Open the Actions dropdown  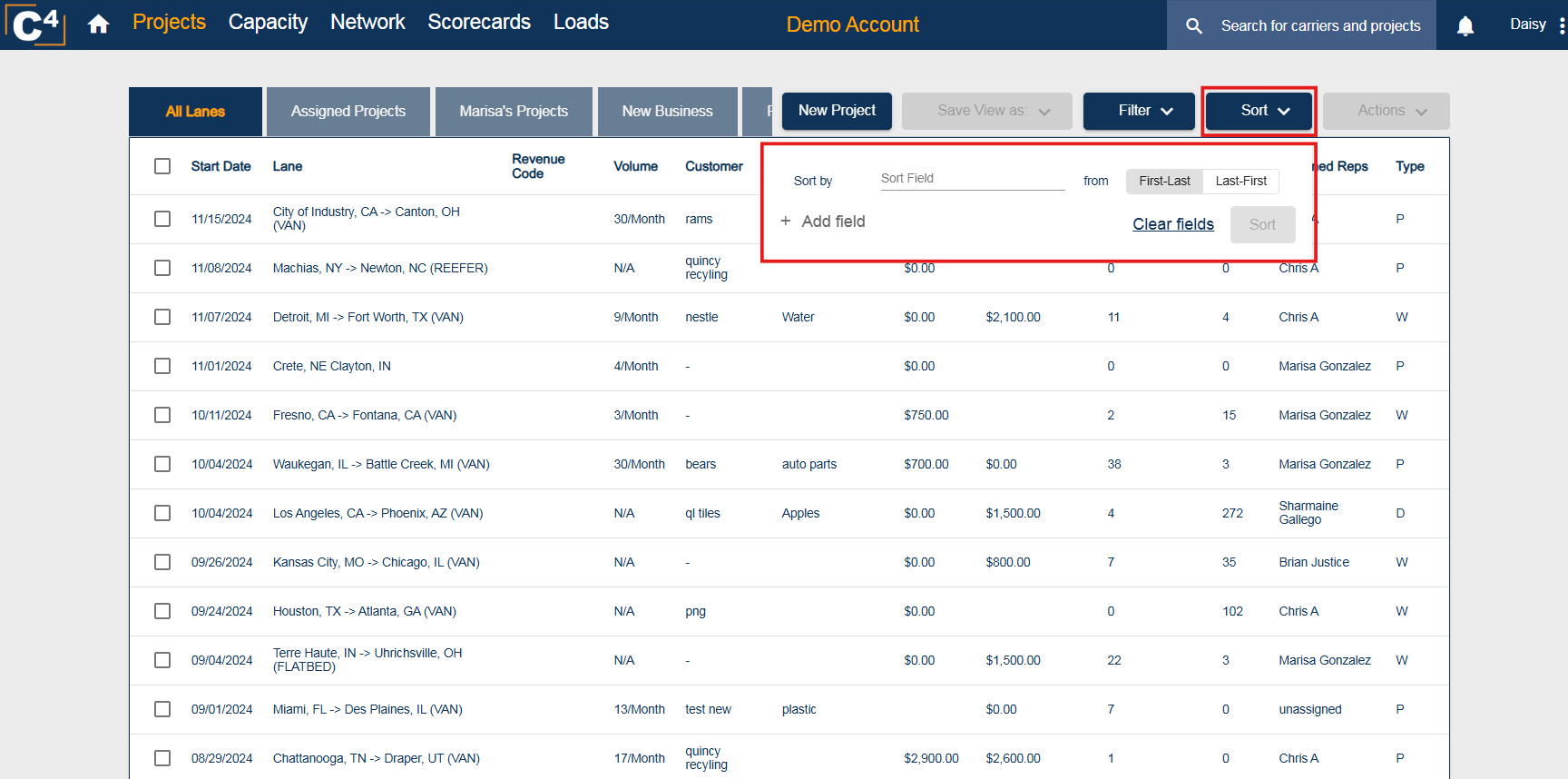1386,111
